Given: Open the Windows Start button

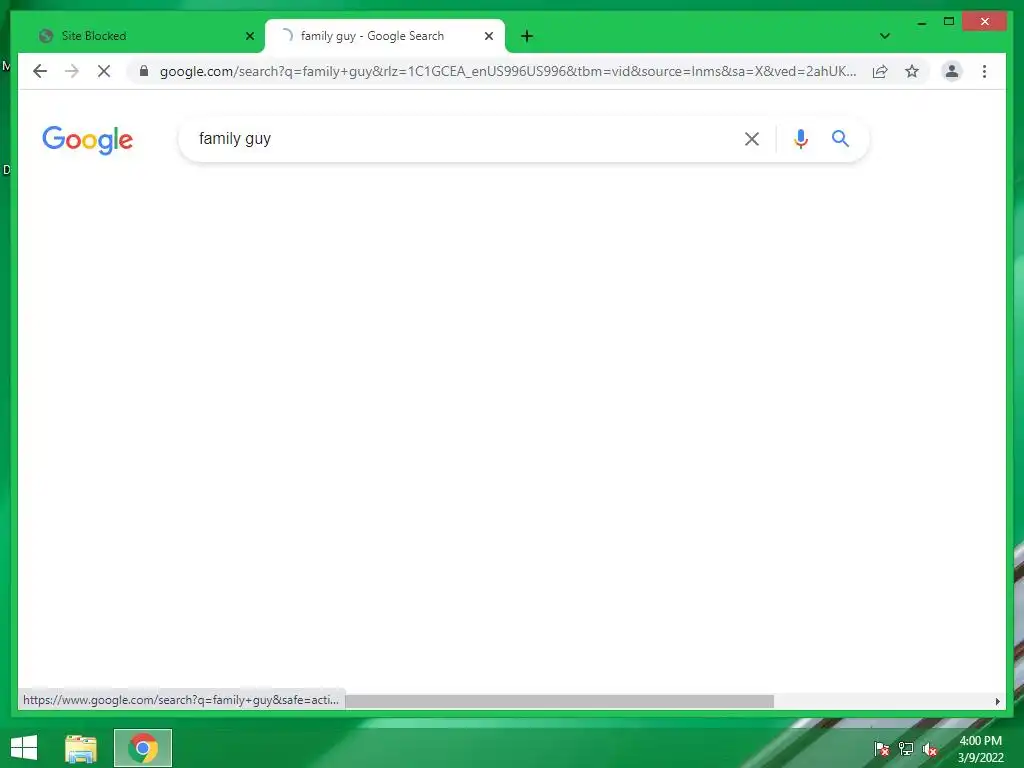Looking at the screenshot, I should (x=24, y=748).
